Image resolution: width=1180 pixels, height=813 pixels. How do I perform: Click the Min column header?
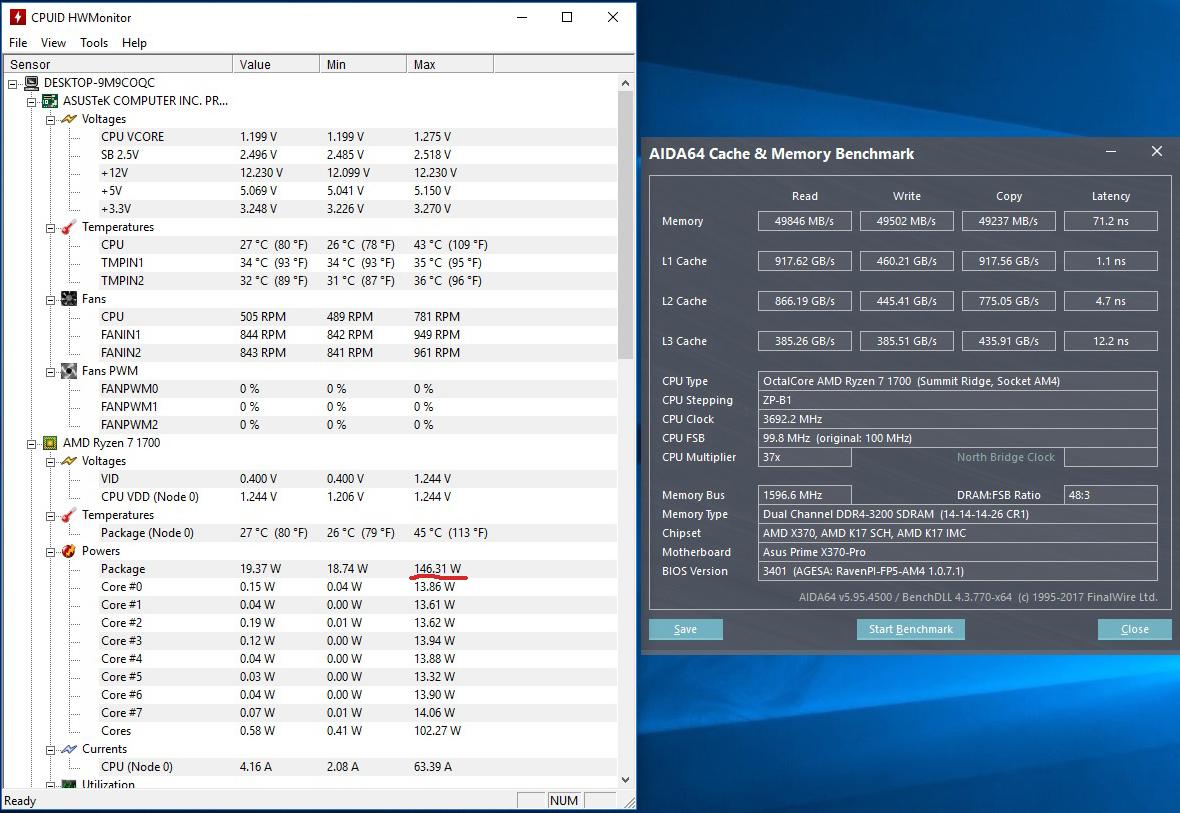click(x=363, y=65)
